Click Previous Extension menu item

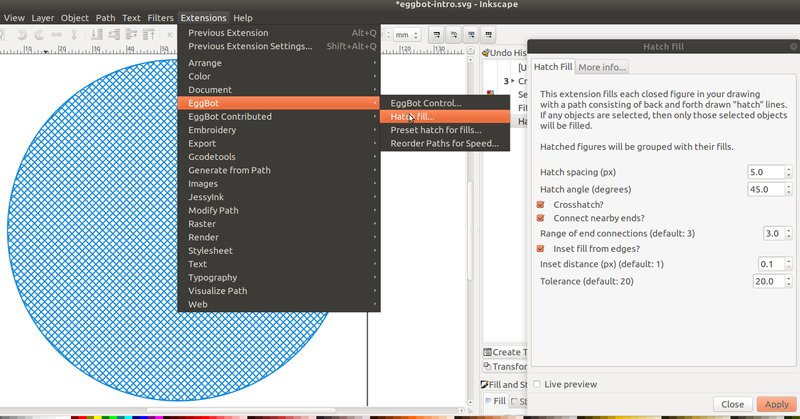[x=279, y=33]
